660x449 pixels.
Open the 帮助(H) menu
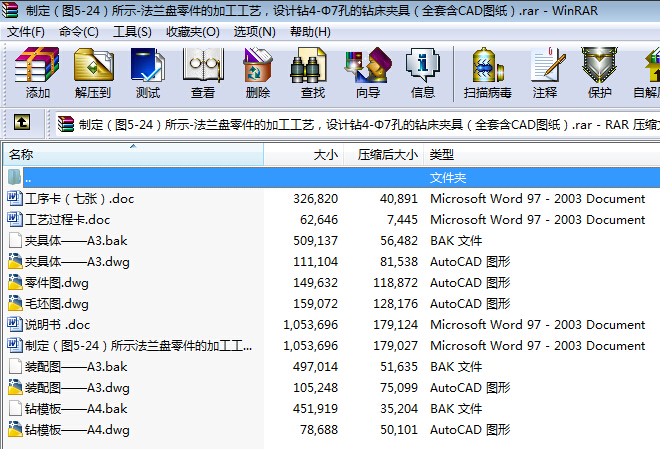pyautogui.click(x=310, y=32)
